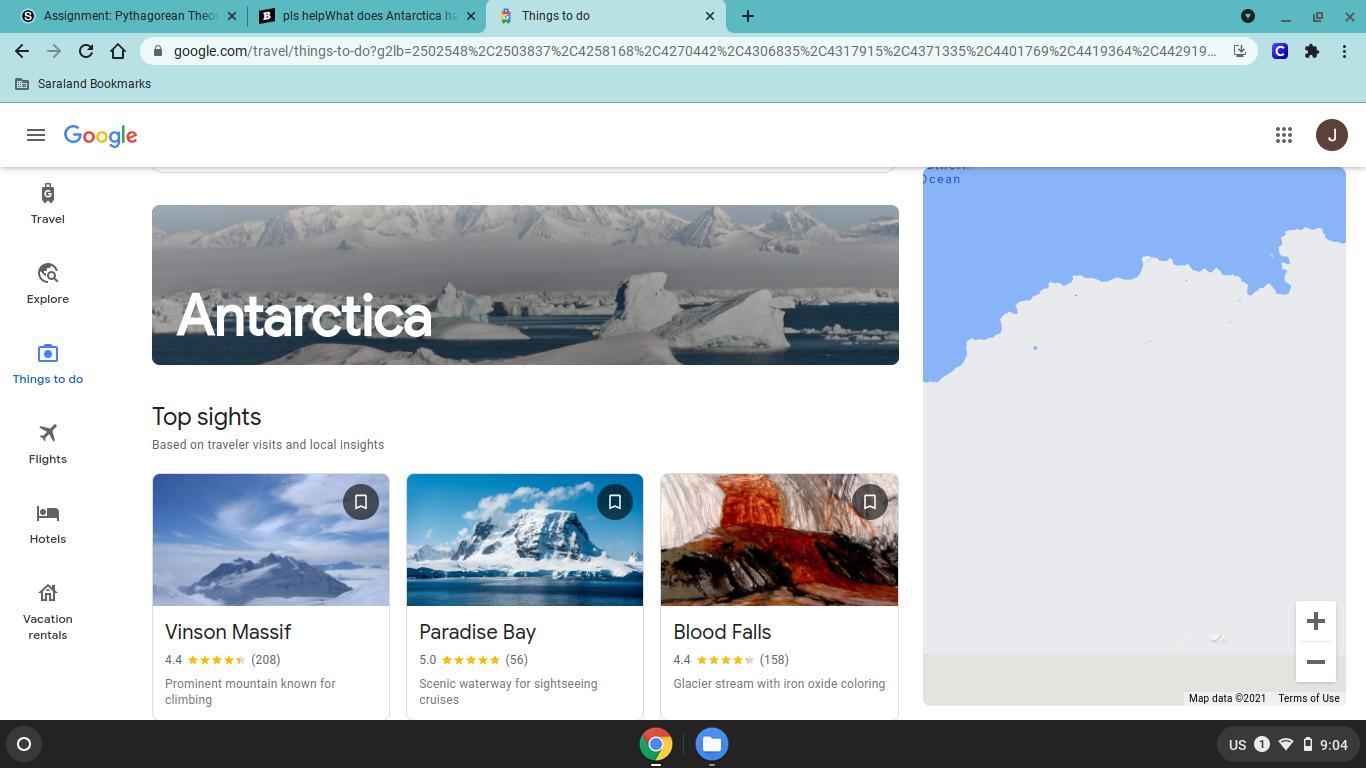Screen dimensions: 1366x768
Task: Open the Terms of Use map link
Action: coord(1309,698)
